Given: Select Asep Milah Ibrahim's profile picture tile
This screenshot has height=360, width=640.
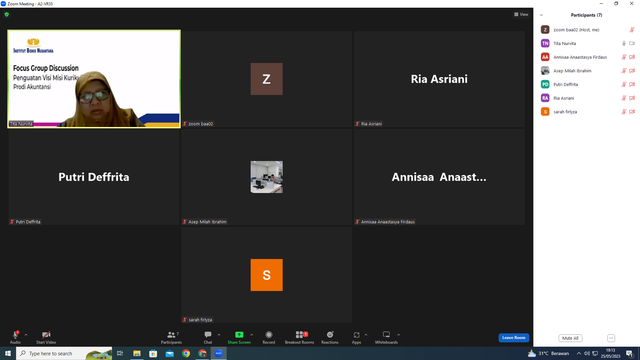Looking at the screenshot, I should 267,177.
